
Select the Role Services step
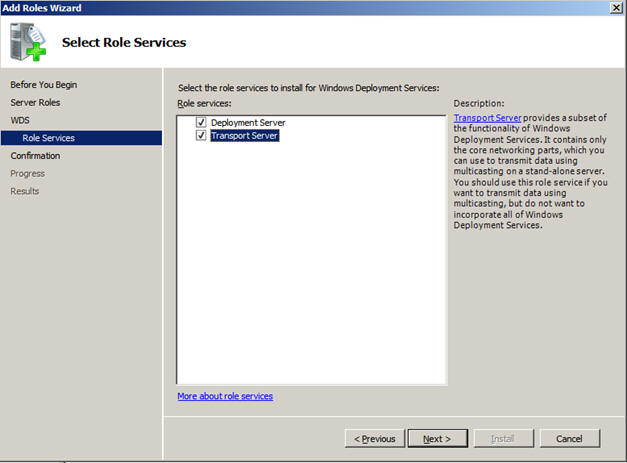(x=82, y=138)
